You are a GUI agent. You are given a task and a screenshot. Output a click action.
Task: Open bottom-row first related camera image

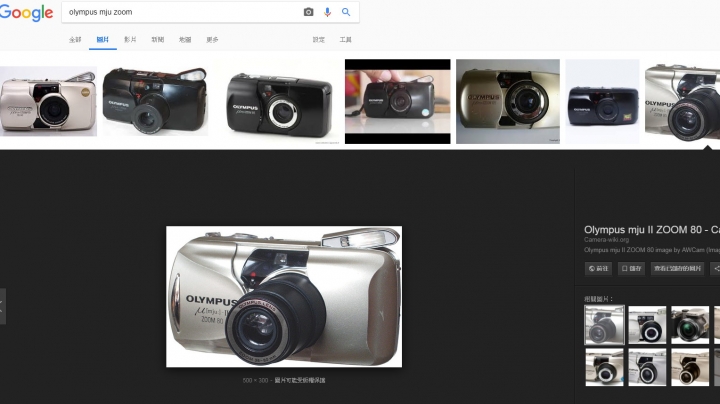click(x=604, y=367)
